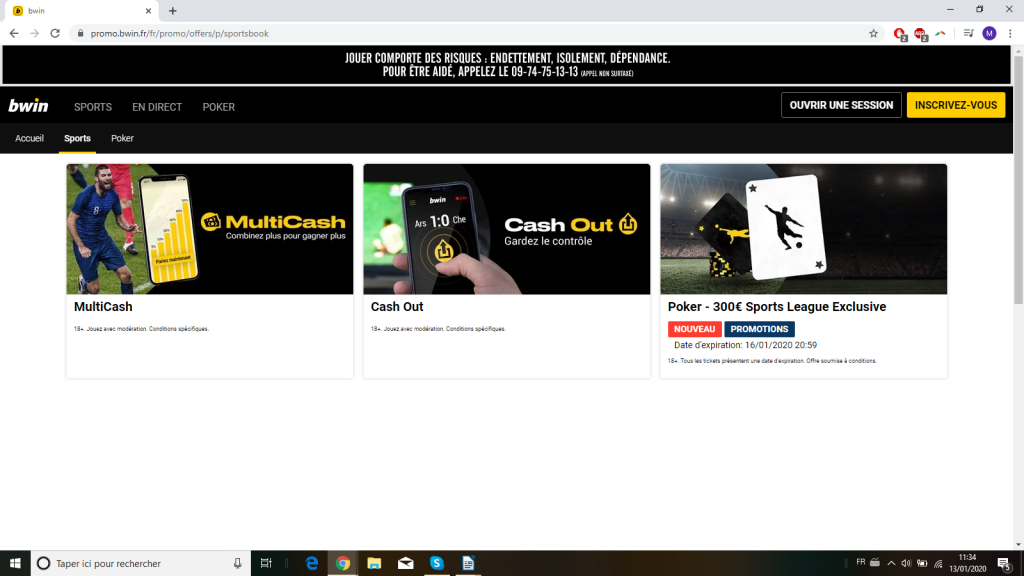Image resolution: width=1024 pixels, height=576 pixels.
Task: Click the NOUVEAU tag
Action: pyautogui.click(x=694, y=329)
